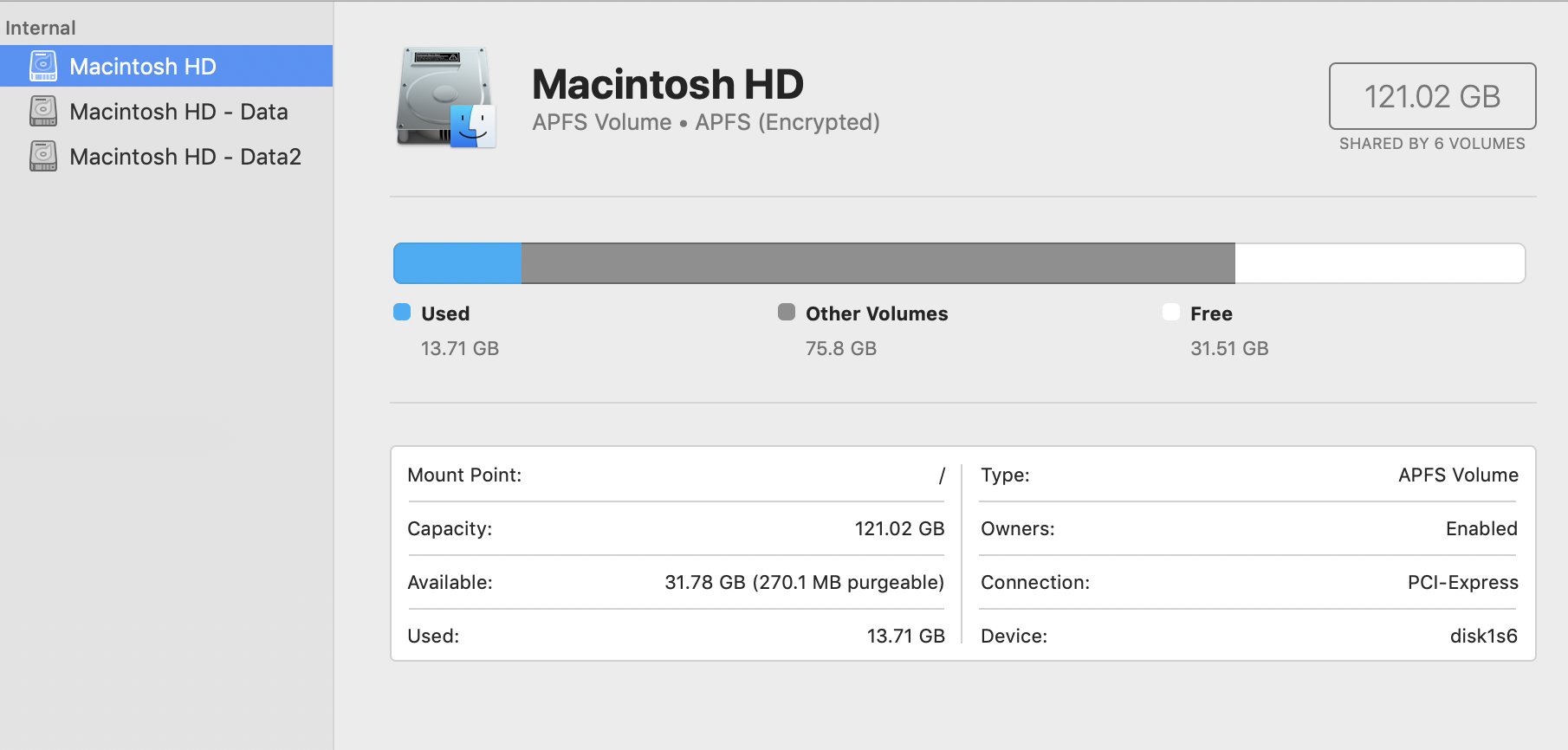Select the "Macintosh HD - Data2" volume name

[x=185, y=157]
